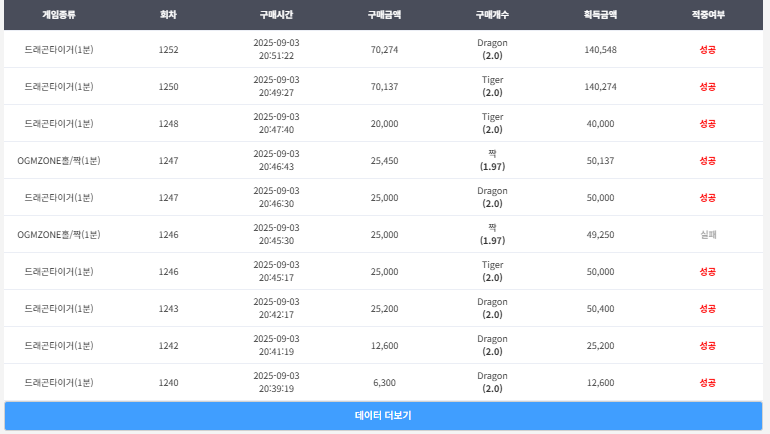Image resolution: width=770 pixels, height=434 pixels.
Task: Click the 성공 result in round 1252
Action: 708,50
